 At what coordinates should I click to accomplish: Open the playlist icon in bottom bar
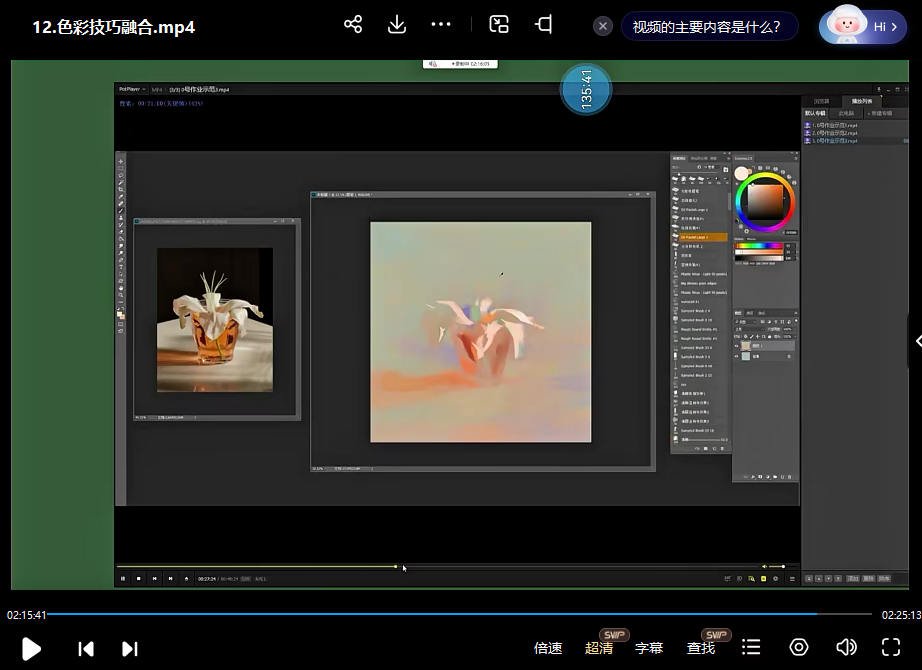(x=752, y=648)
